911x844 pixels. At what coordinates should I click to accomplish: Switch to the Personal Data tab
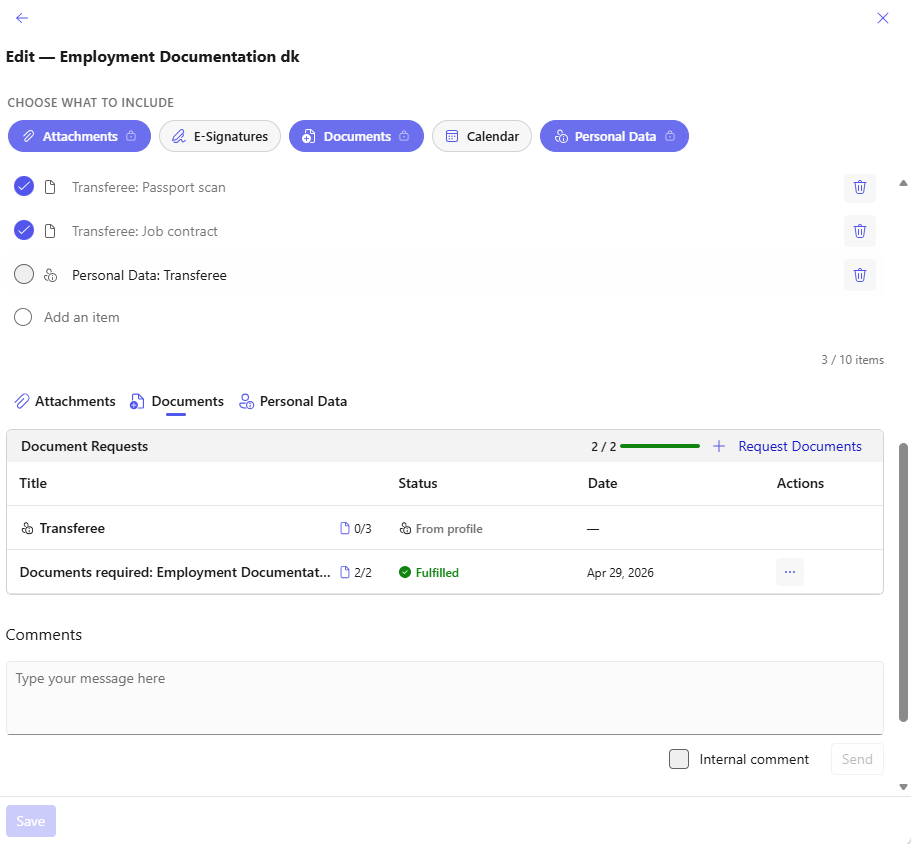tap(293, 401)
